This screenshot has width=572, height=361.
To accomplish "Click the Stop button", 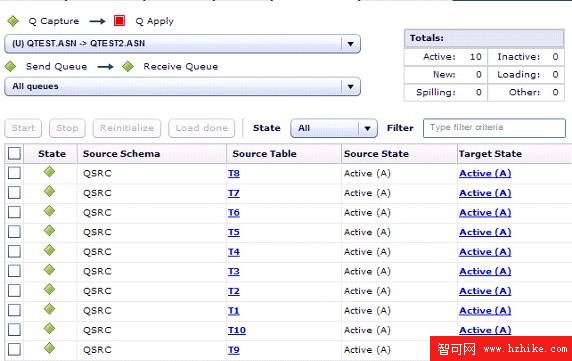I will (x=67, y=128).
